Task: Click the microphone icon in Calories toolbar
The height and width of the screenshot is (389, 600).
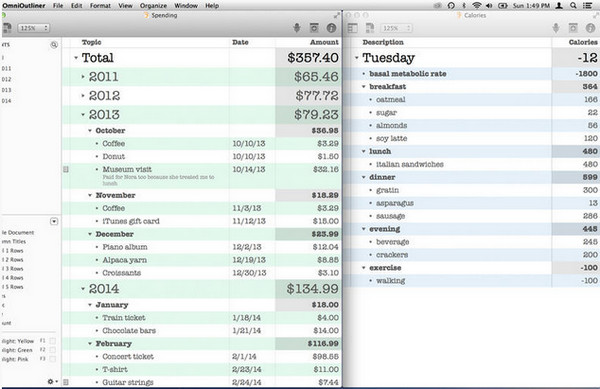Action: click(x=556, y=28)
